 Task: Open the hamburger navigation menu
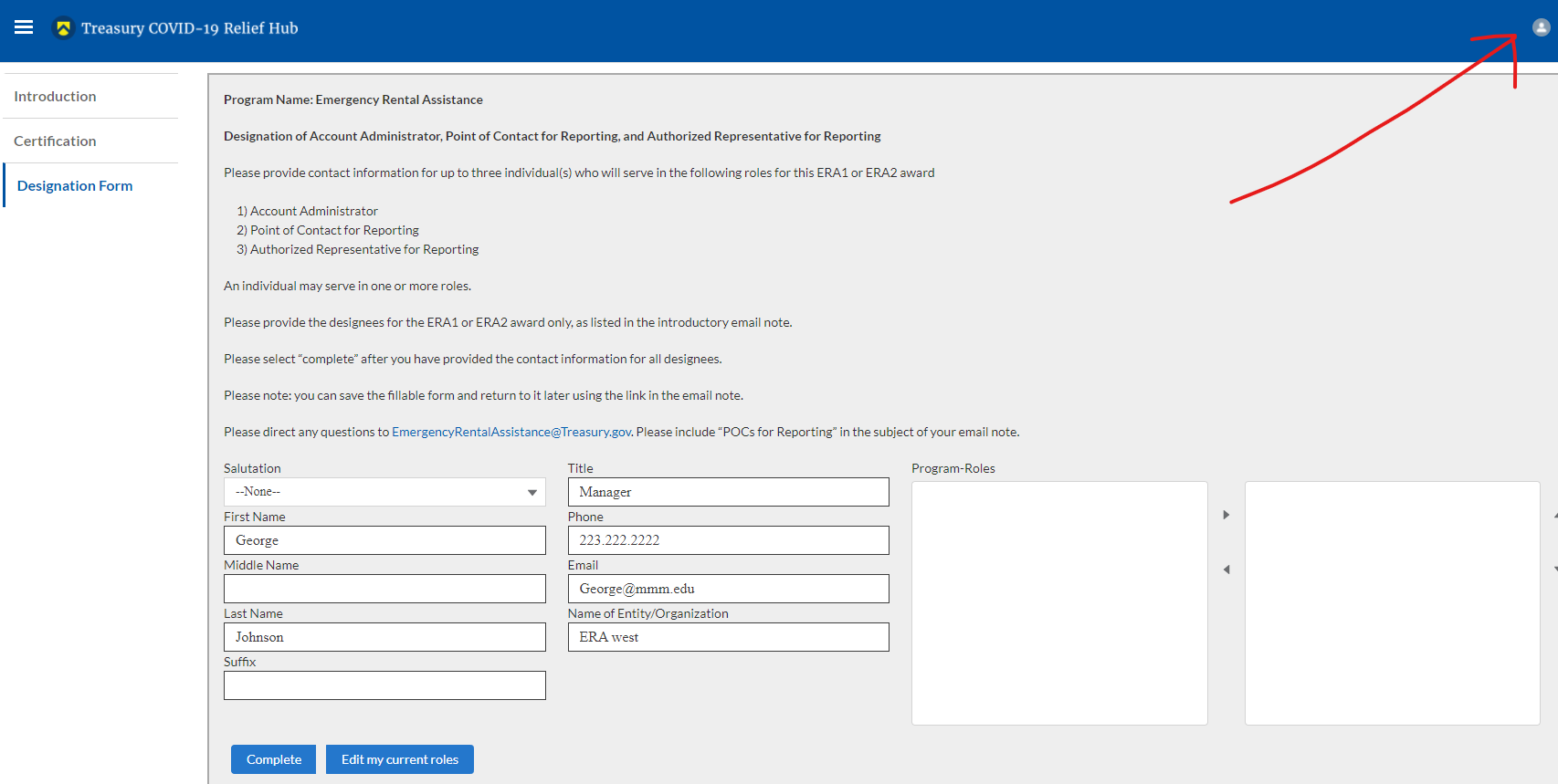(24, 27)
